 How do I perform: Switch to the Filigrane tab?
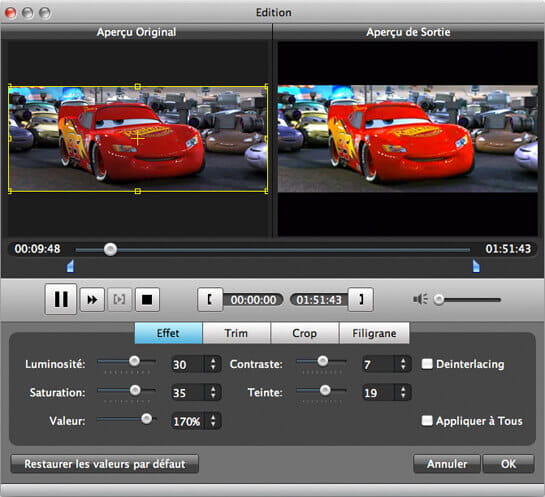374,333
